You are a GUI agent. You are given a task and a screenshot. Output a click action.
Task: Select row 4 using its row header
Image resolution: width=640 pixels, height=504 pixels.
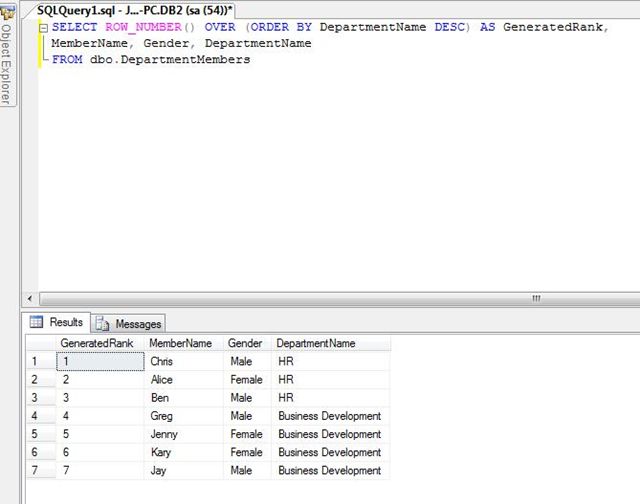point(40,416)
